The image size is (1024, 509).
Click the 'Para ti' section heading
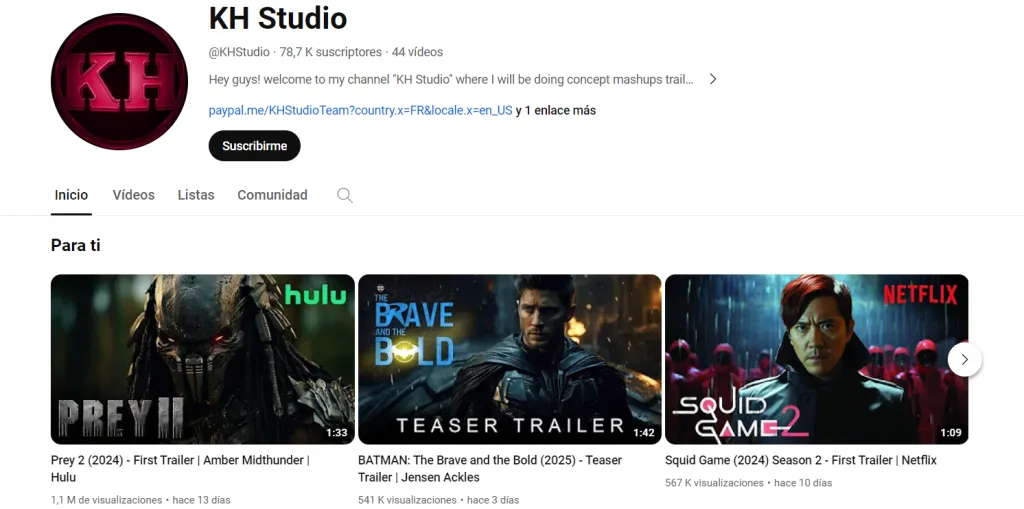[76, 246]
